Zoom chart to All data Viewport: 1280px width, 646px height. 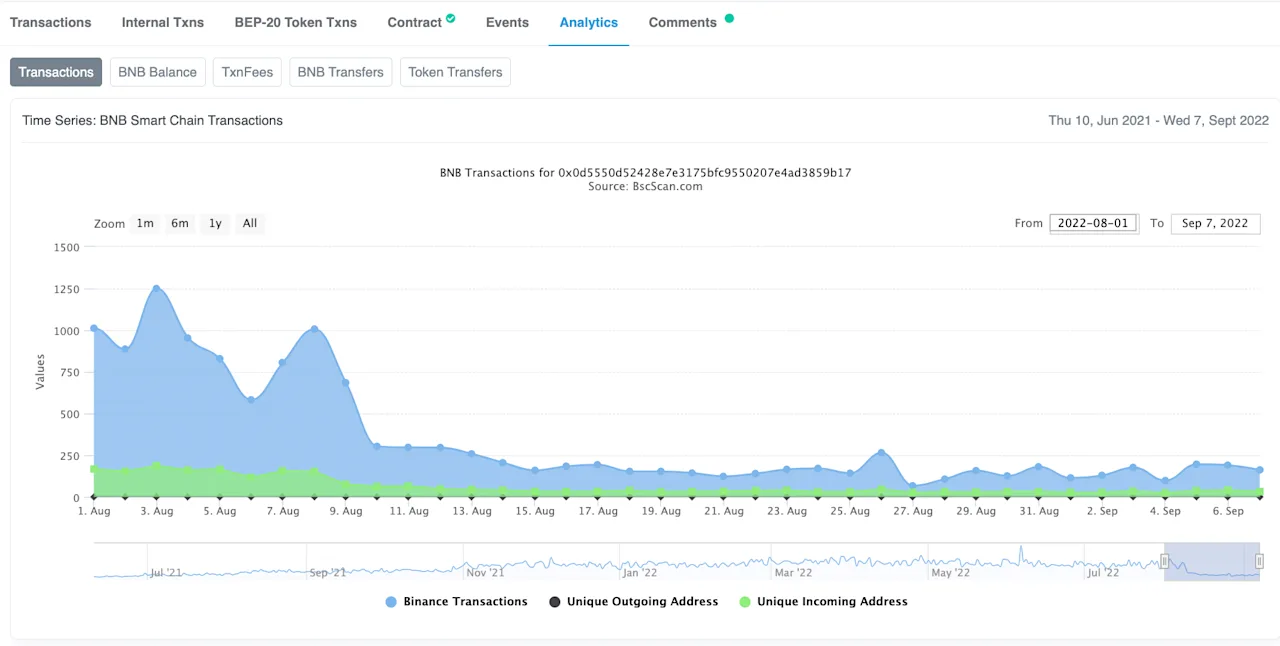tap(250, 223)
